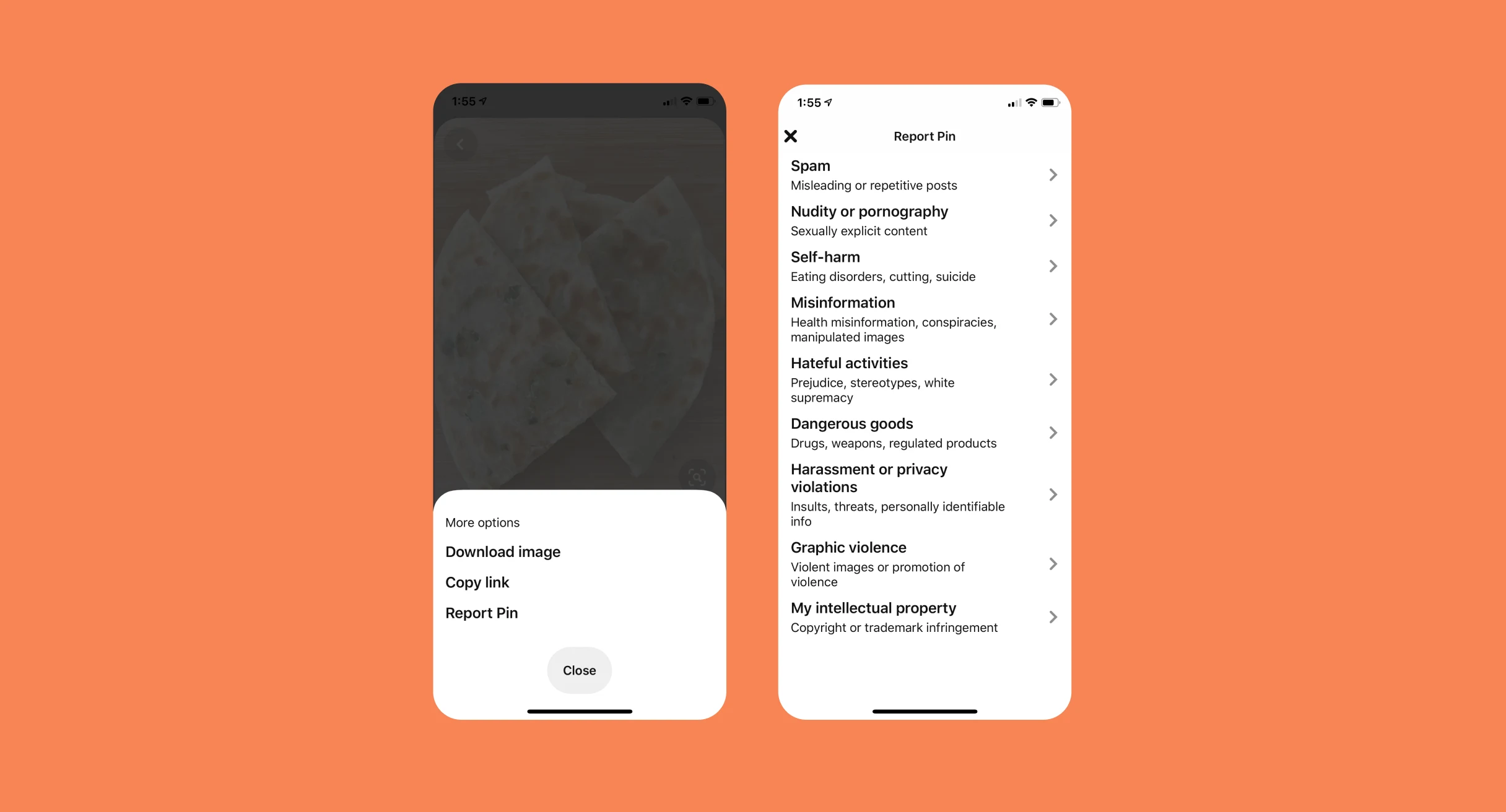The width and height of the screenshot is (1506, 812).
Task: Tap the Close button on options sheet
Action: (579, 670)
